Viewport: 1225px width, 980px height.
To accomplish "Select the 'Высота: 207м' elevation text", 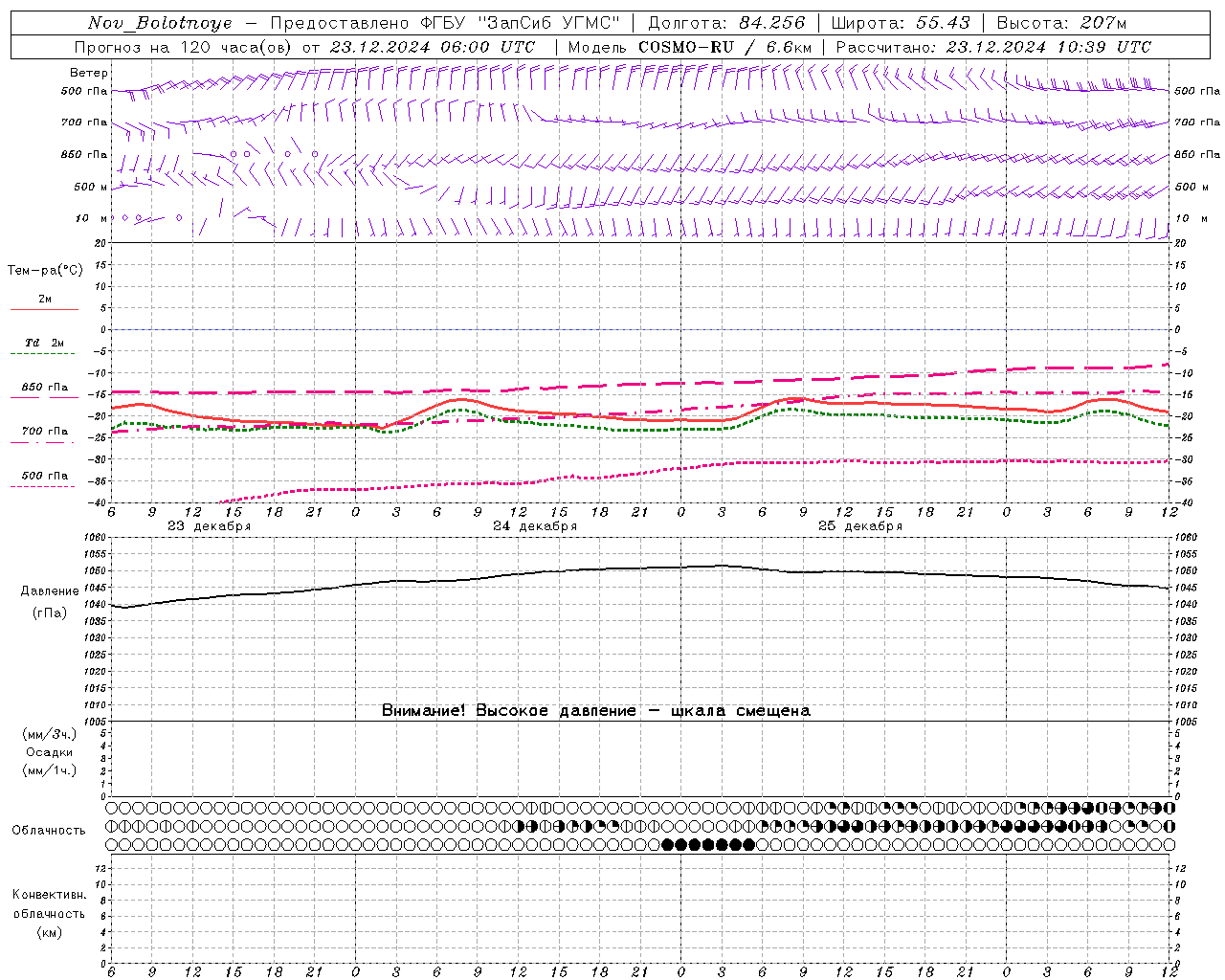I will (x=1061, y=23).
